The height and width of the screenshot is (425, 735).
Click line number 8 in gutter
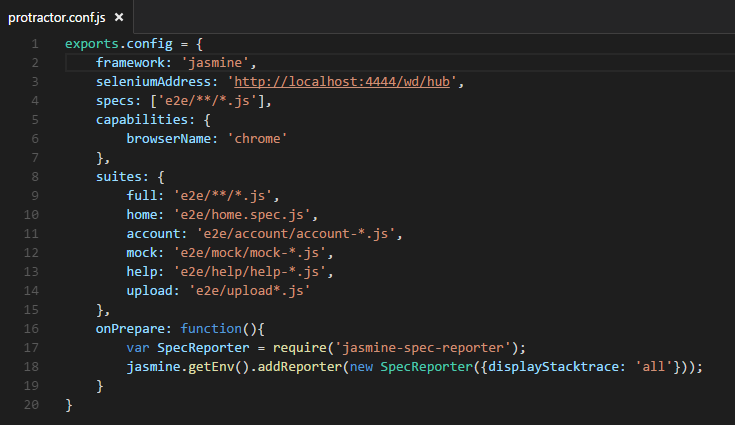tap(35, 177)
